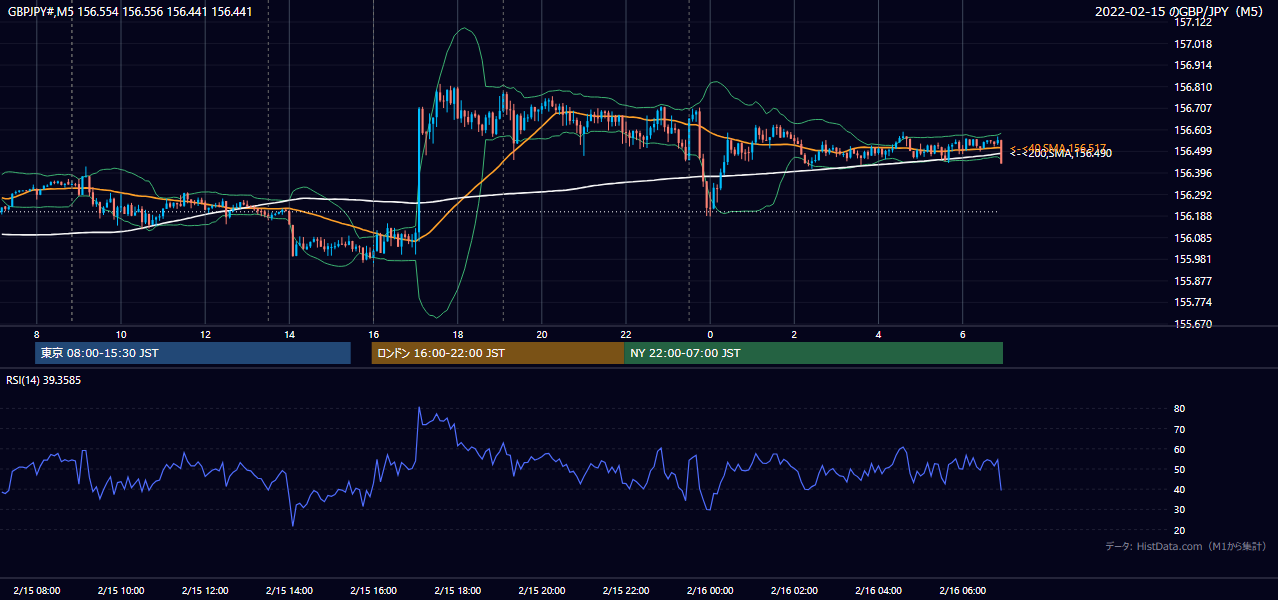Click the time label 2/15 18:00
Screen dimensions: 1278x600
[457, 591]
